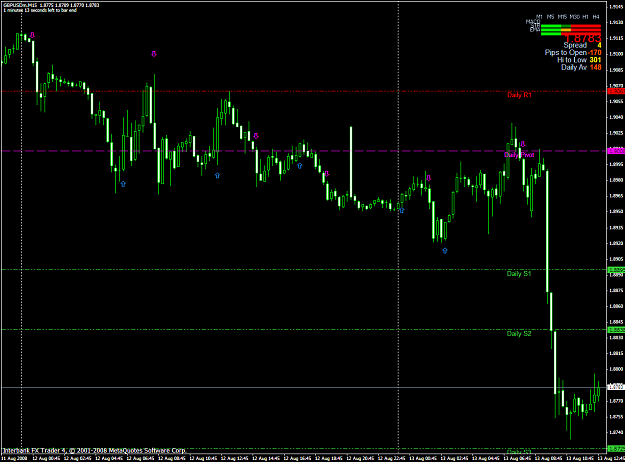The width and height of the screenshot is (625, 462).
Task: Click the tall white spike candle below the Daily Pivot line
Action: click(351, 162)
